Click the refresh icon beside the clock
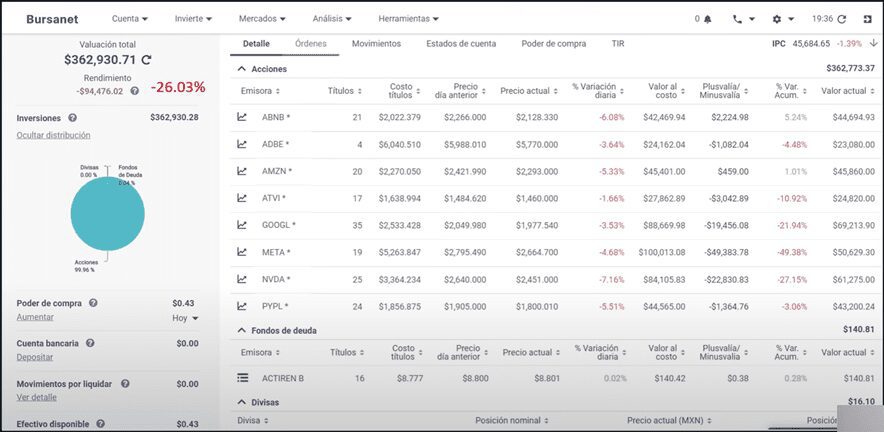This screenshot has width=884, height=432. point(841,19)
